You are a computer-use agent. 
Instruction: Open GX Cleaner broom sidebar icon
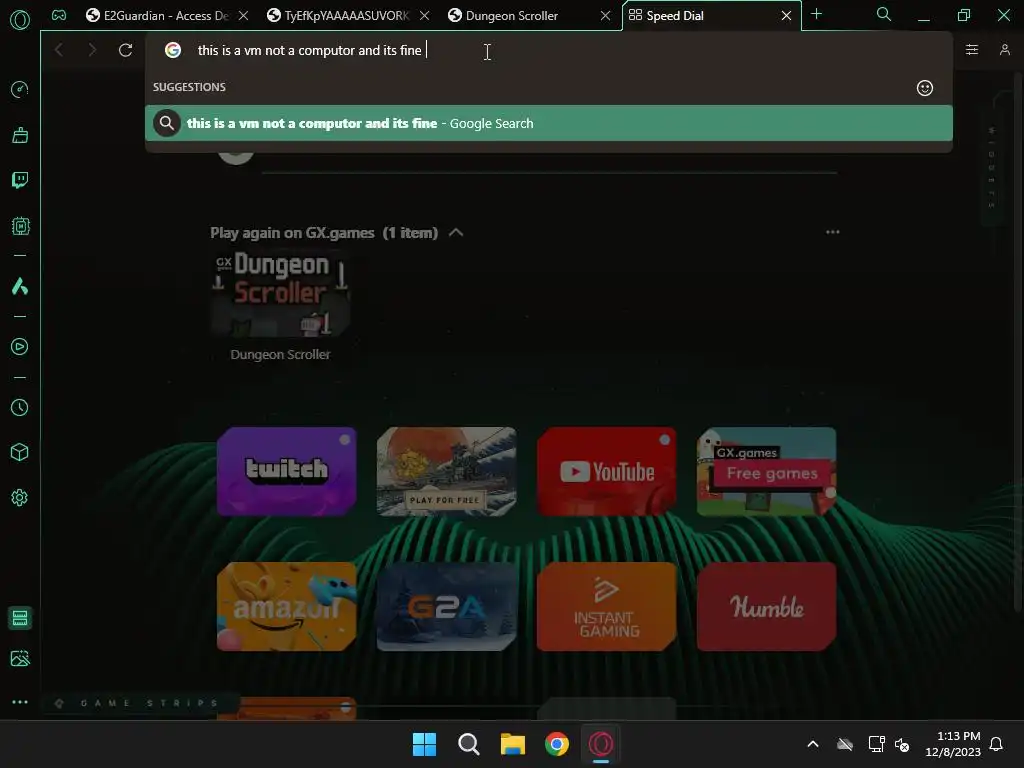click(20, 135)
